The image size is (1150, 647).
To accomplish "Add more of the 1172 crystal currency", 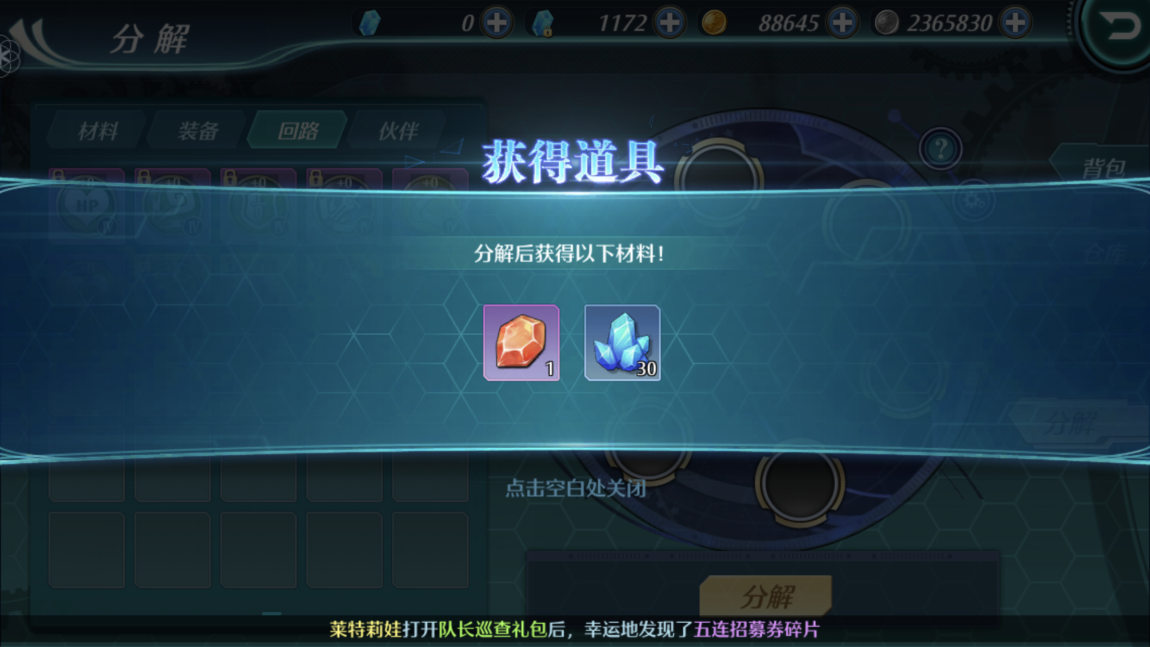I will (669, 23).
